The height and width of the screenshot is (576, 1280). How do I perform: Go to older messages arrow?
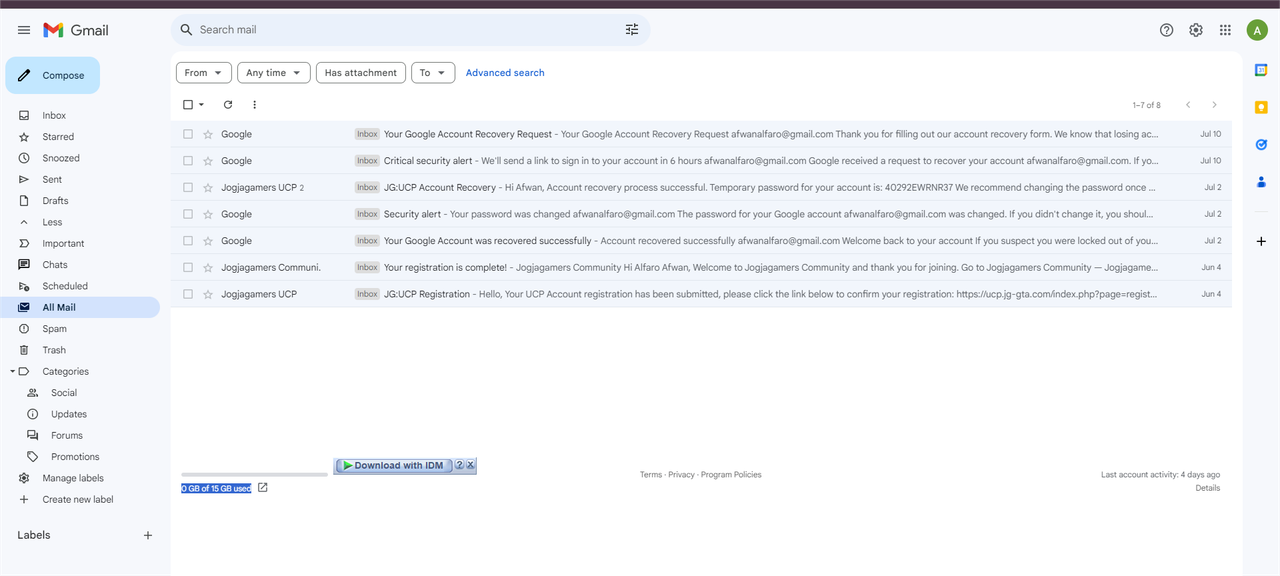(1214, 104)
